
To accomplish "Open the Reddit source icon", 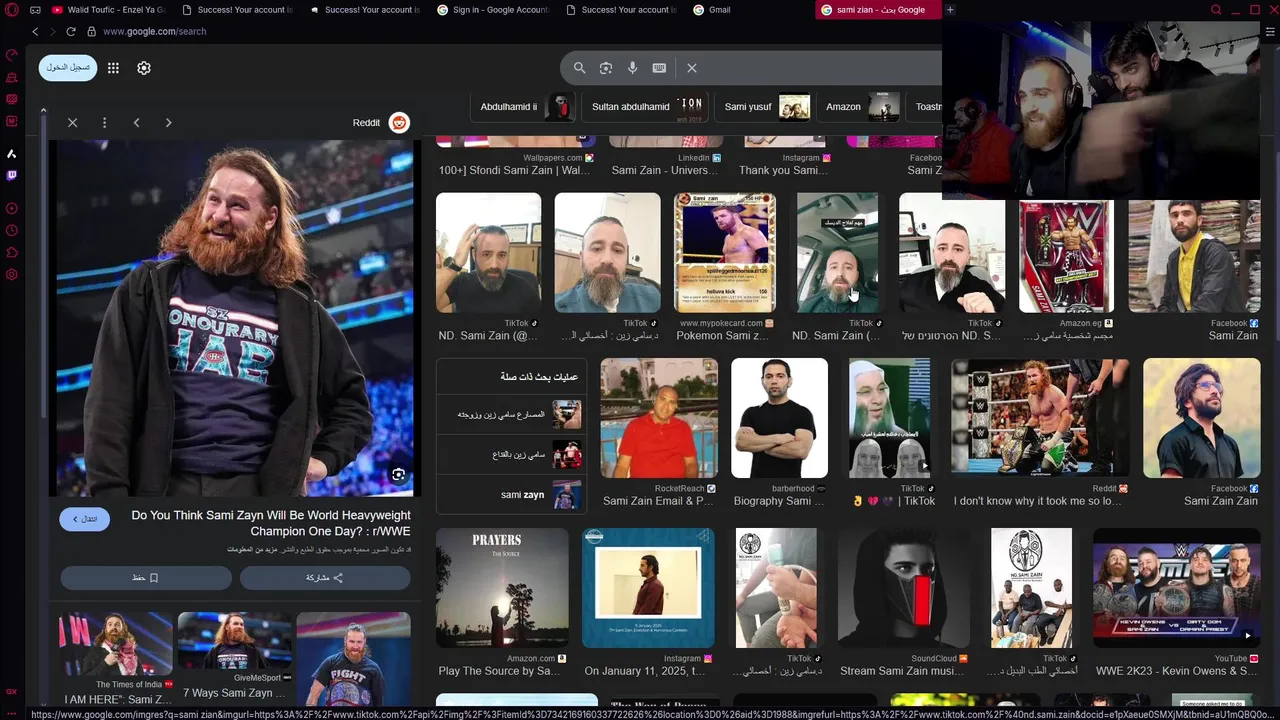I will [x=399, y=122].
